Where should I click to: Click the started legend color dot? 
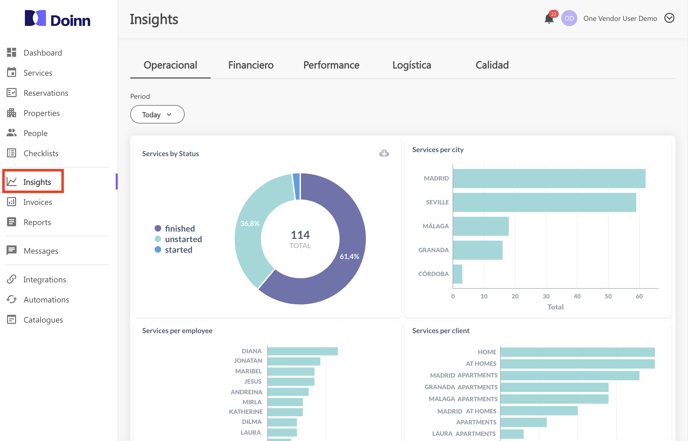(158, 249)
